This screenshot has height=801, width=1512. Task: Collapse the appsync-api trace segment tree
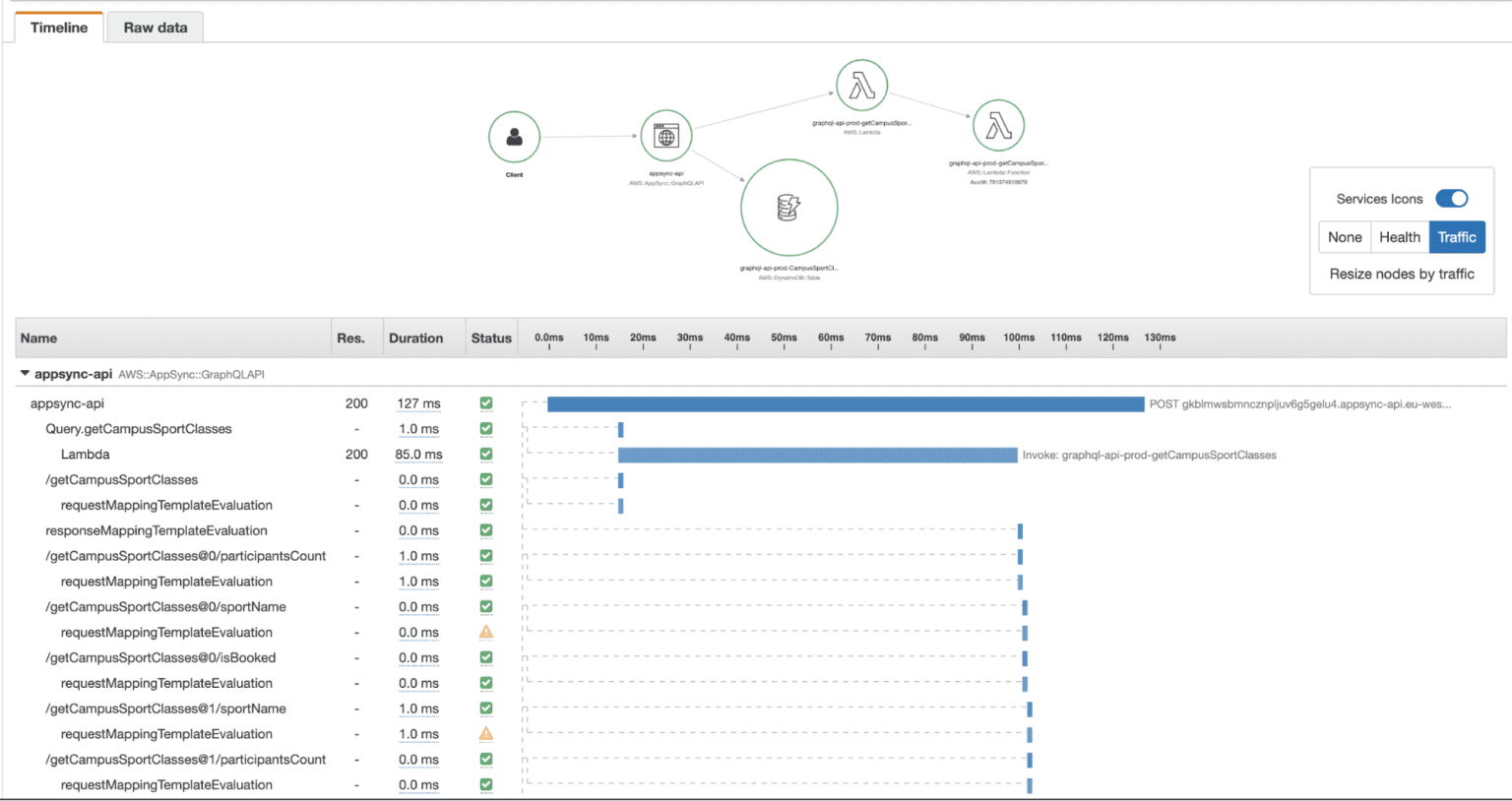click(x=24, y=373)
